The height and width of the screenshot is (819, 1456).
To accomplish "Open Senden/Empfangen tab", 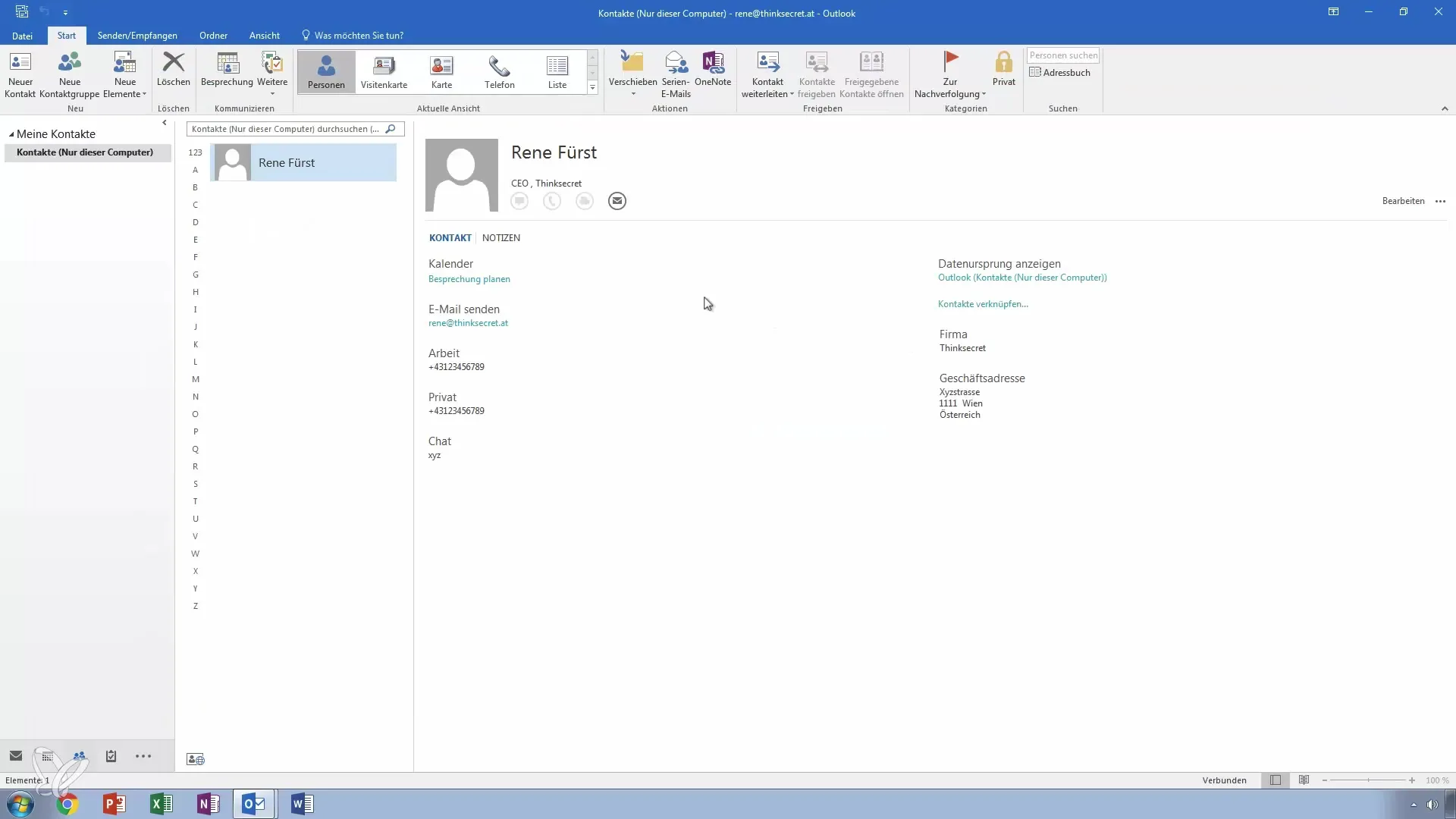I will [x=137, y=36].
